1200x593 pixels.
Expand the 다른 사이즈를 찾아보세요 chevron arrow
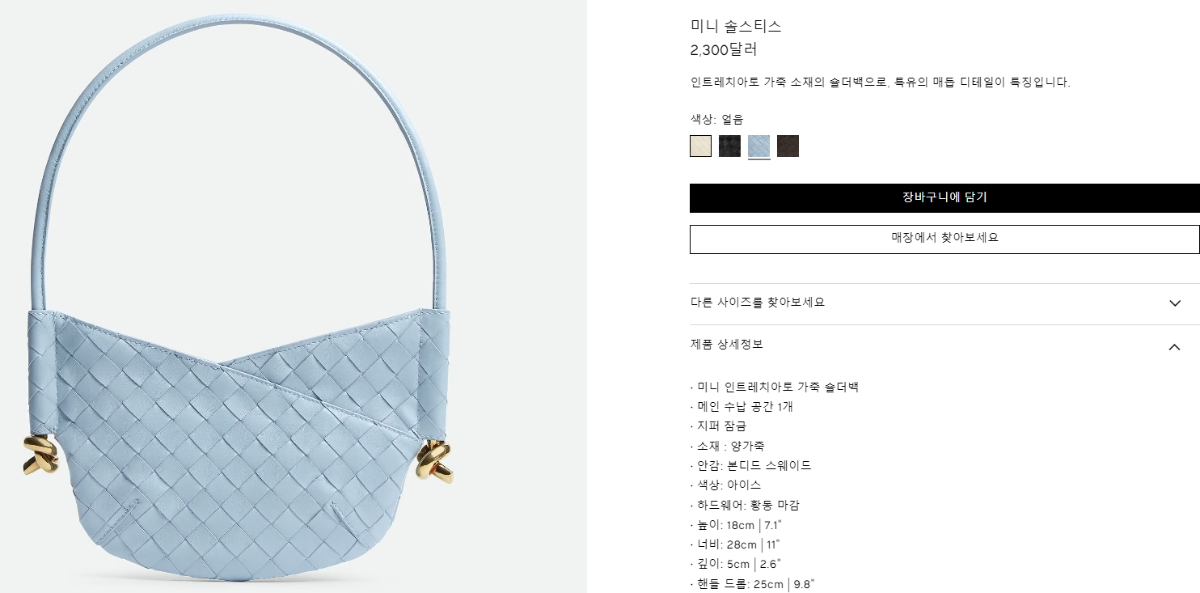pos(1175,303)
